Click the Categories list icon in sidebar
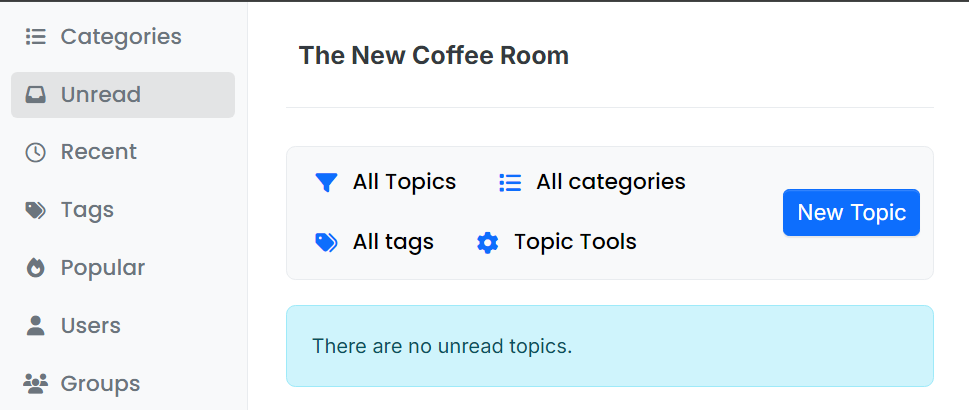Viewport: 969px width, 410px height. pyautogui.click(x=36, y=37)
